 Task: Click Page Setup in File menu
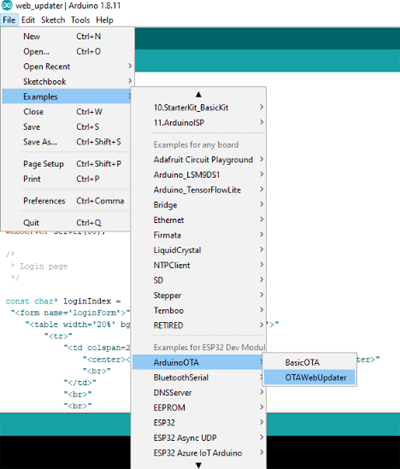point(66,164)
